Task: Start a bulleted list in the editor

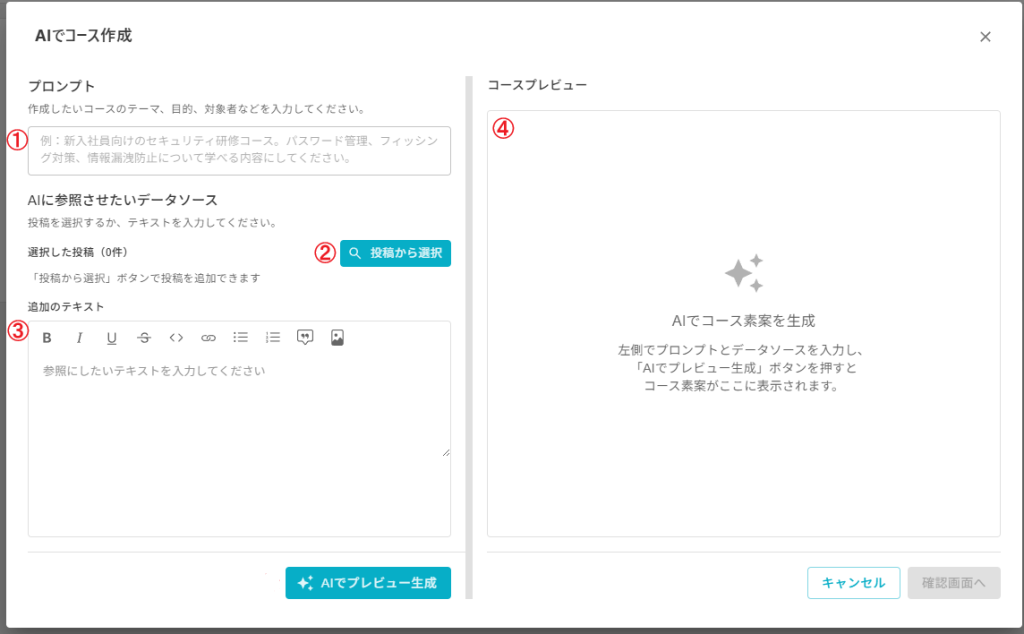Action: (240, 338)
